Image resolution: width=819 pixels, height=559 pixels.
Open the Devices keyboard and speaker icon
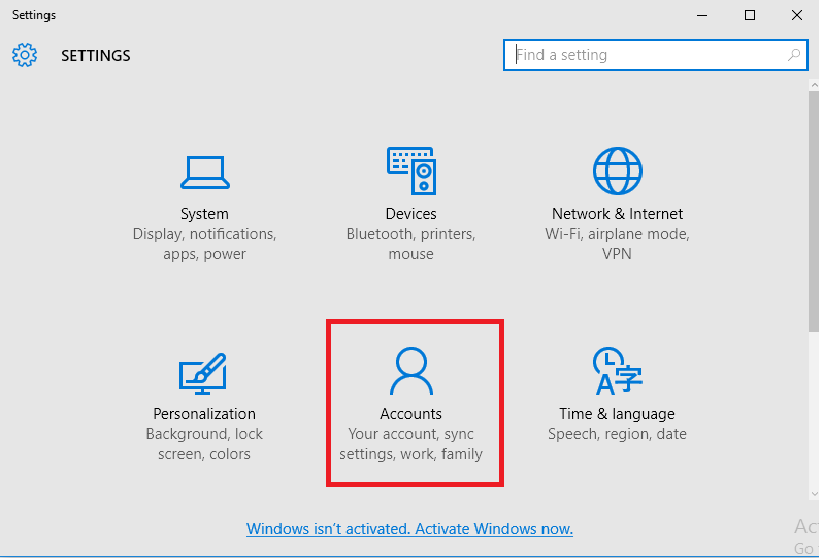coord(412,171)
